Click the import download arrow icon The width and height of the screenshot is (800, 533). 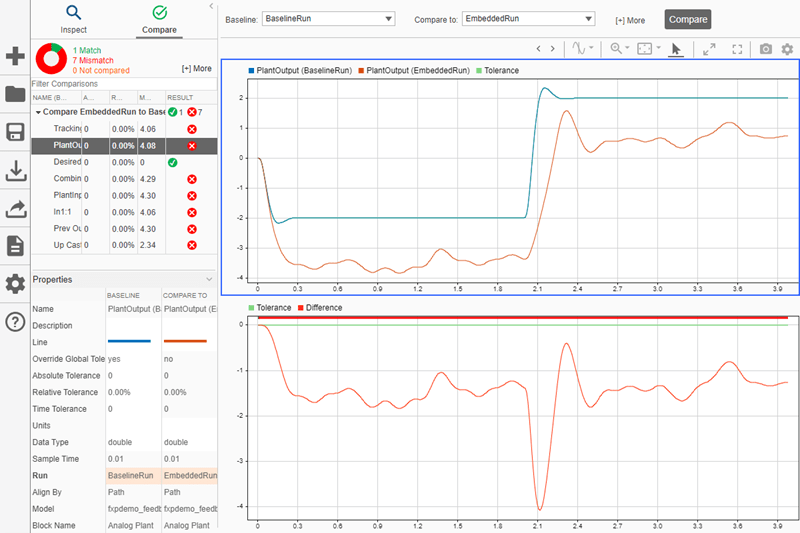15,171
